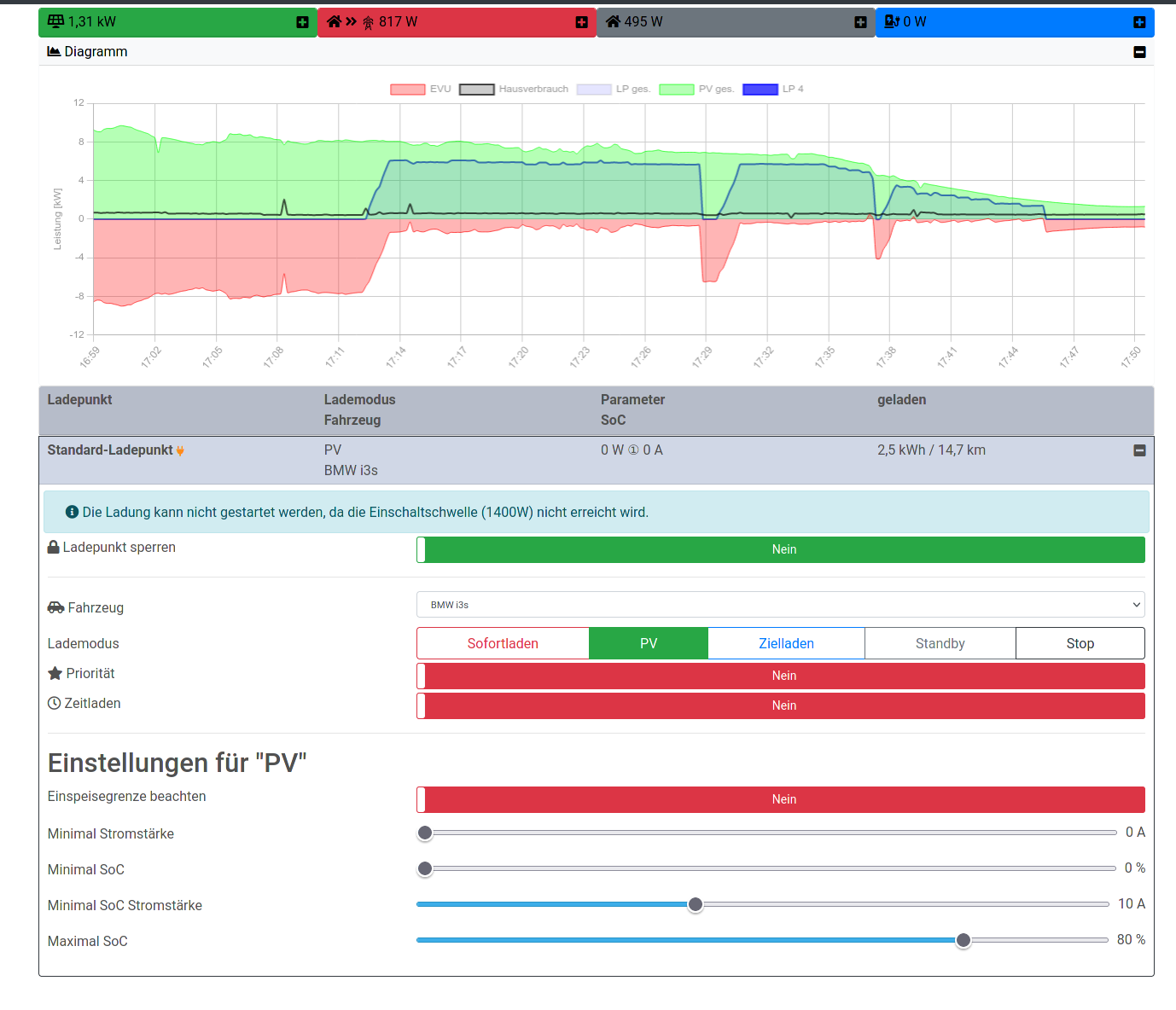Toggle the Priorität switch
The width and height of the screenshot is (1176, 1010).
(x=780, y=676)
